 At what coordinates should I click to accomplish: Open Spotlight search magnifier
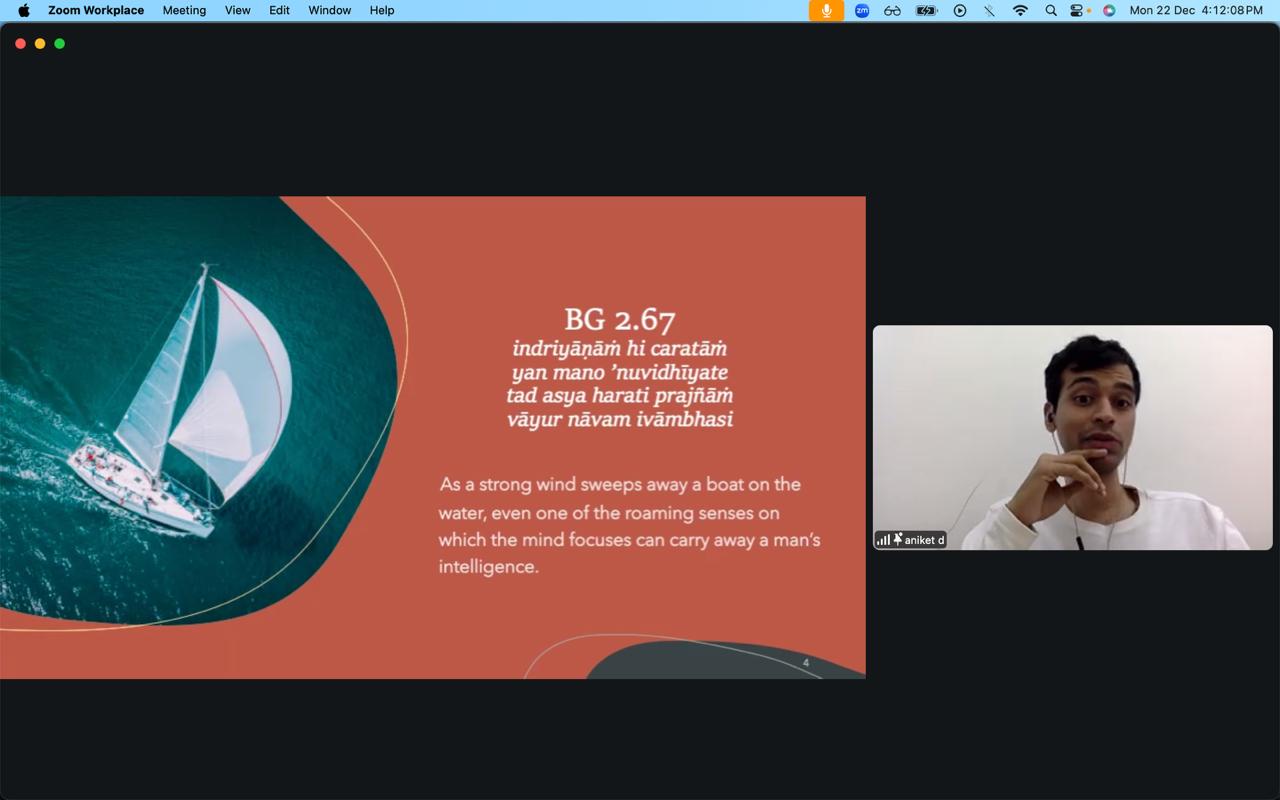pos(1051,10)
